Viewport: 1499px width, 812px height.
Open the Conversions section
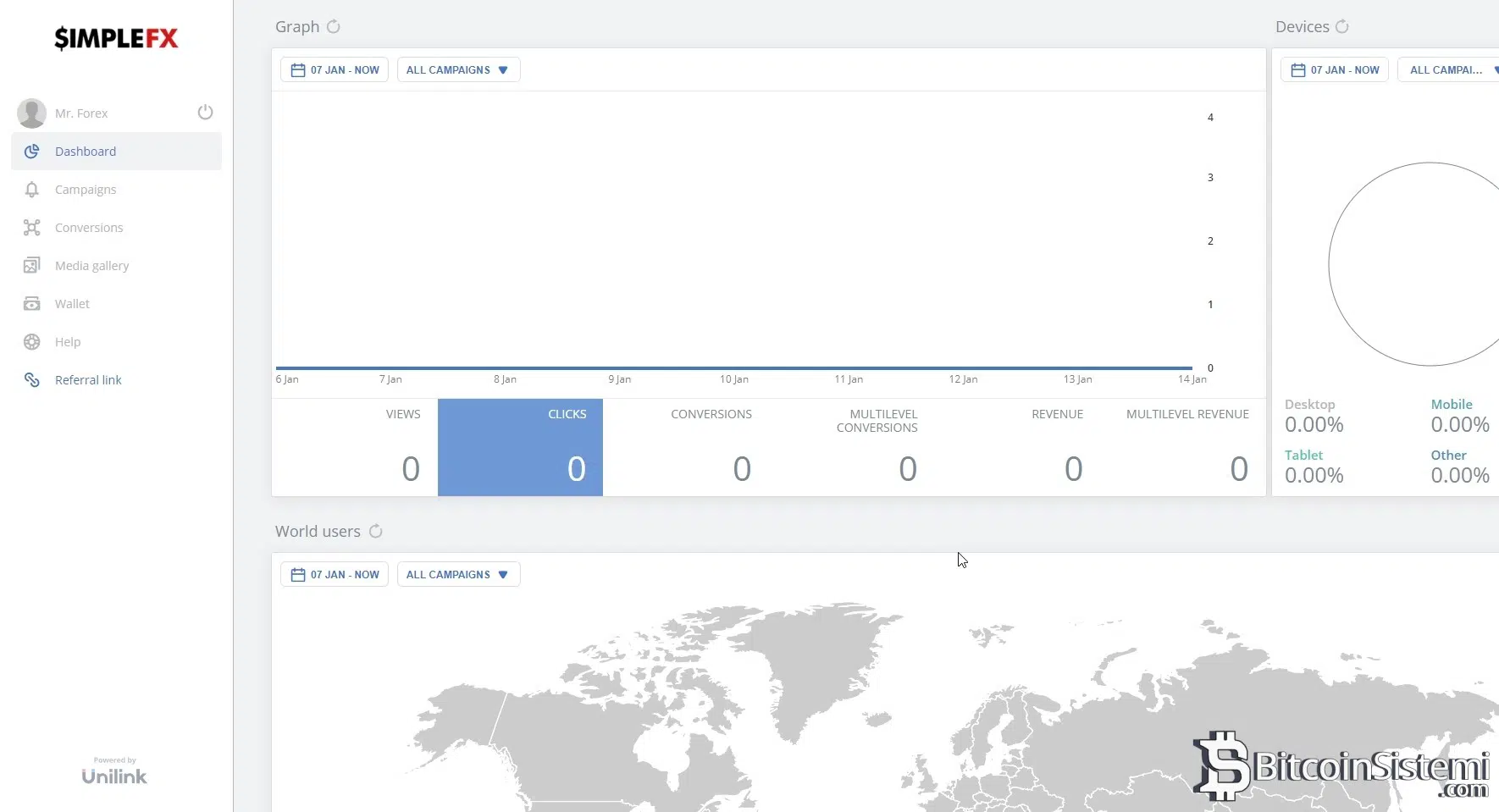[89, 228]
